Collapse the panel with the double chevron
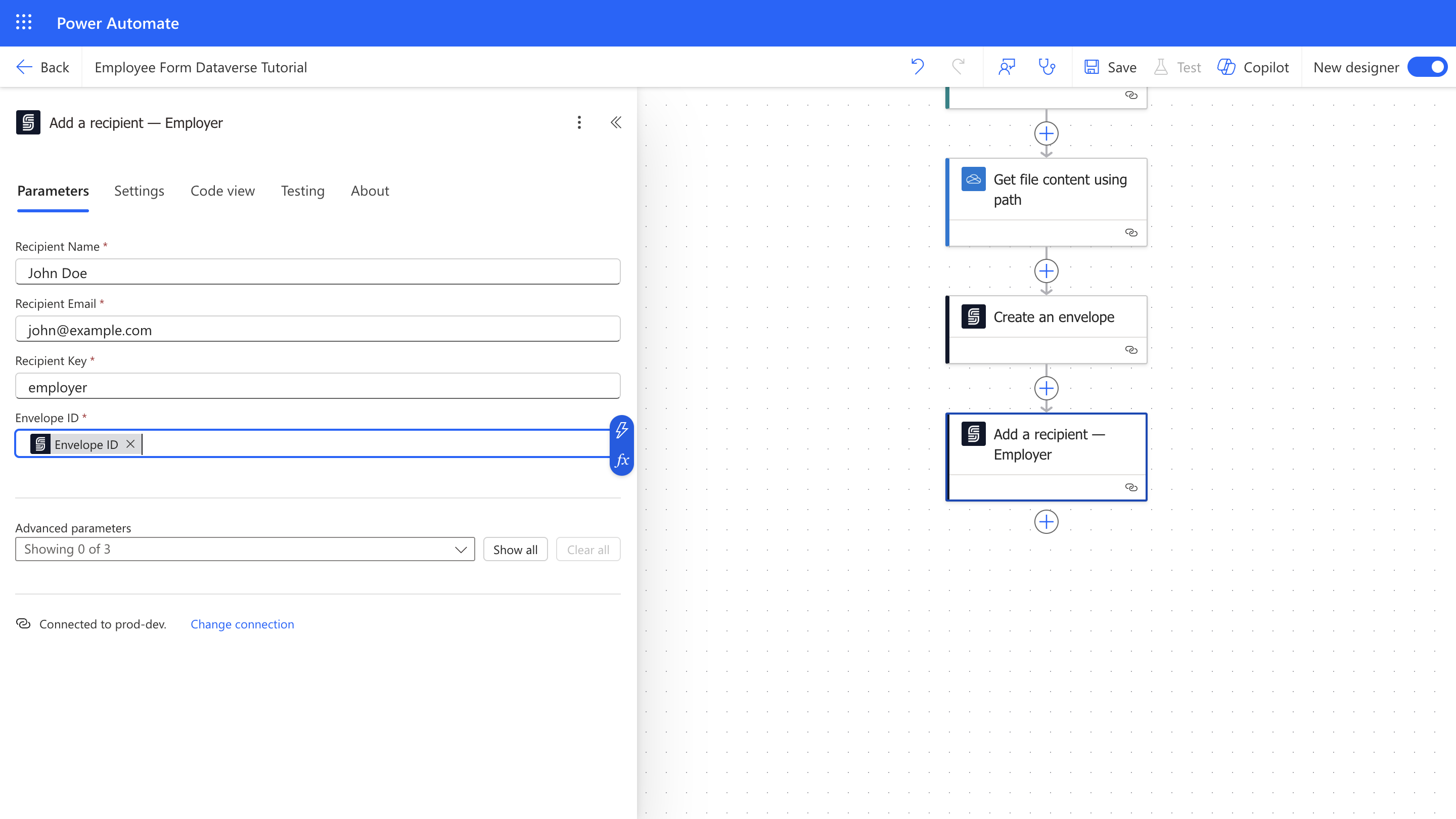Screen dimensions: 1456x819 tap(616, 122)
